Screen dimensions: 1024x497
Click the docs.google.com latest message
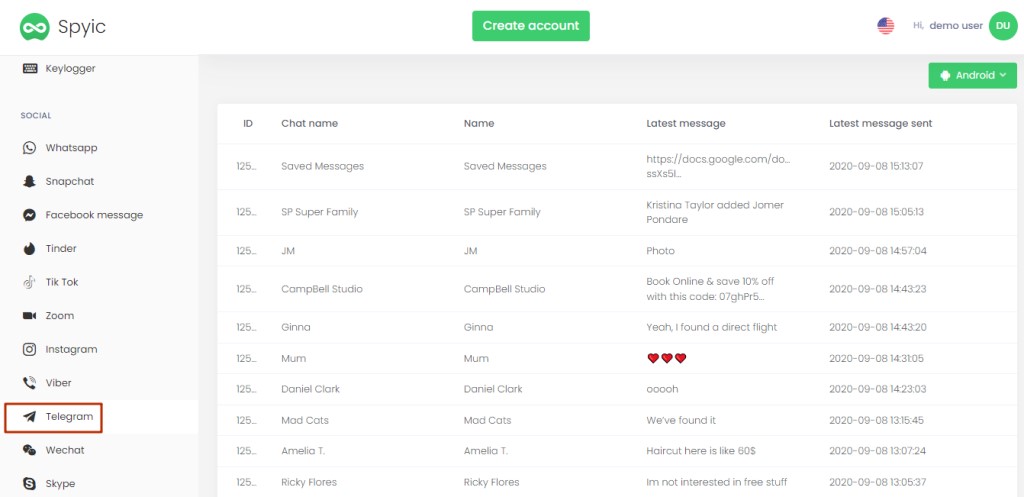click(x=718, y=167)
